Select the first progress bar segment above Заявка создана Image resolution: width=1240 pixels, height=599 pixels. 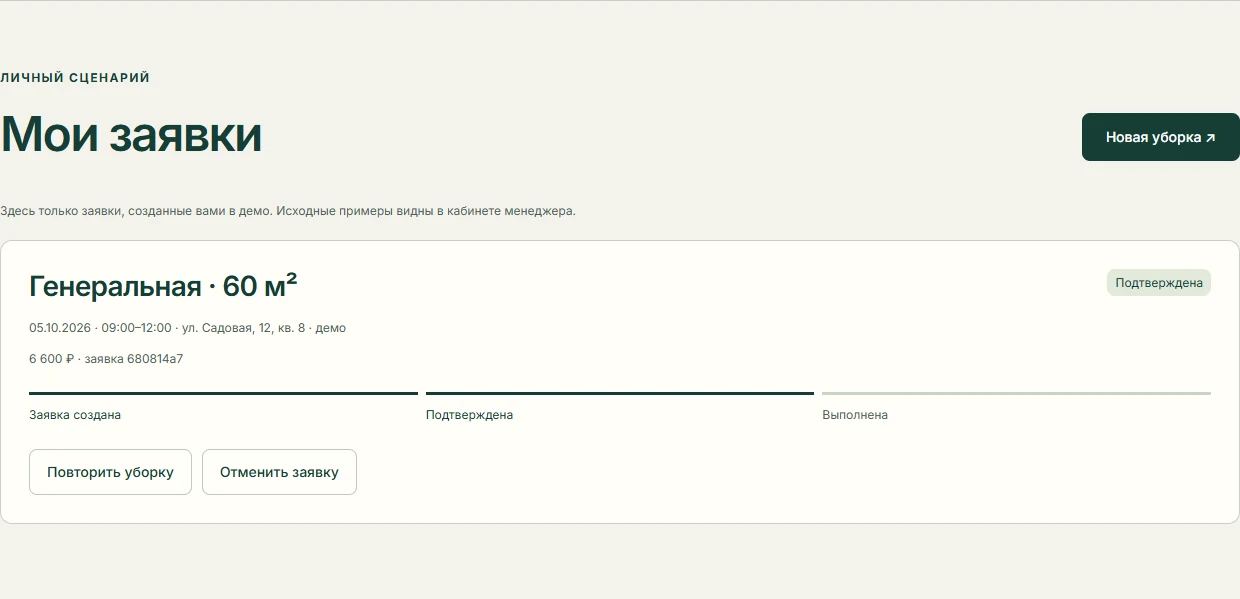click(x=223, y=393)
